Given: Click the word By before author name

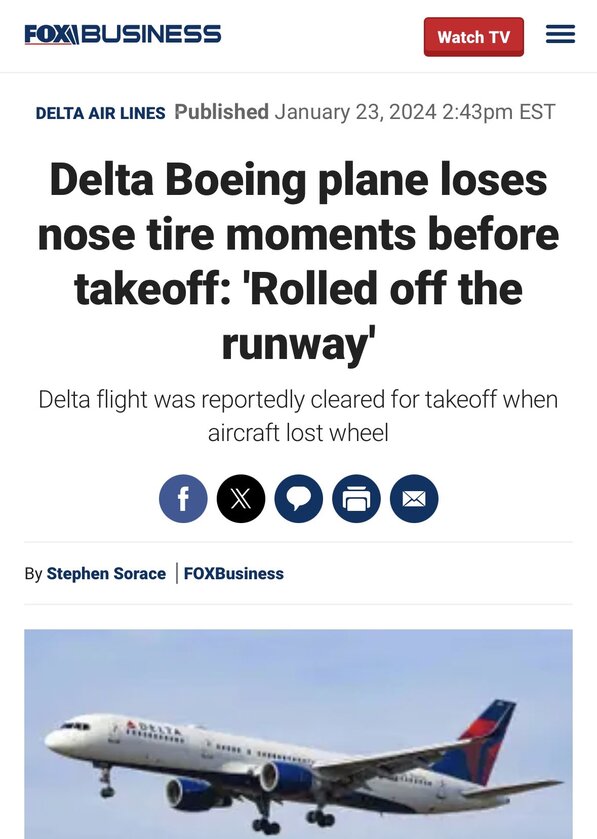Looking at the screenshot, I should coord(33,574).
